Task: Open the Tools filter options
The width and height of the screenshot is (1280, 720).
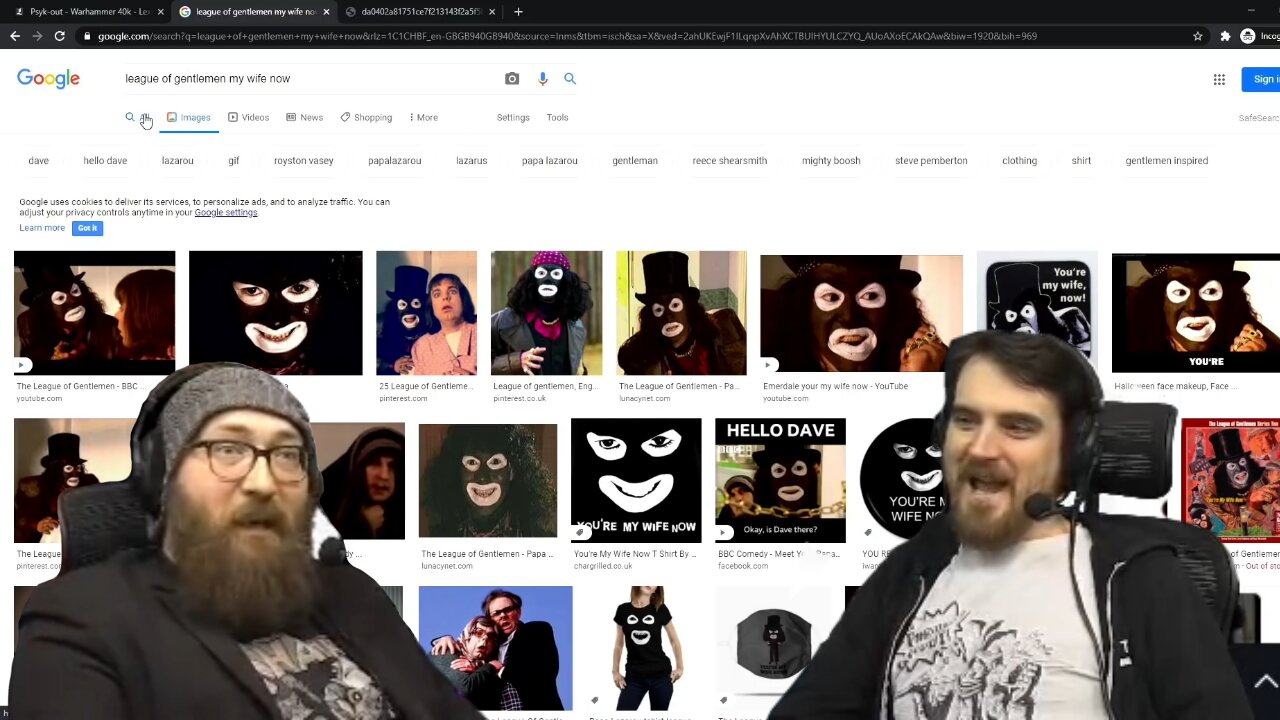Action: point(557,118)
